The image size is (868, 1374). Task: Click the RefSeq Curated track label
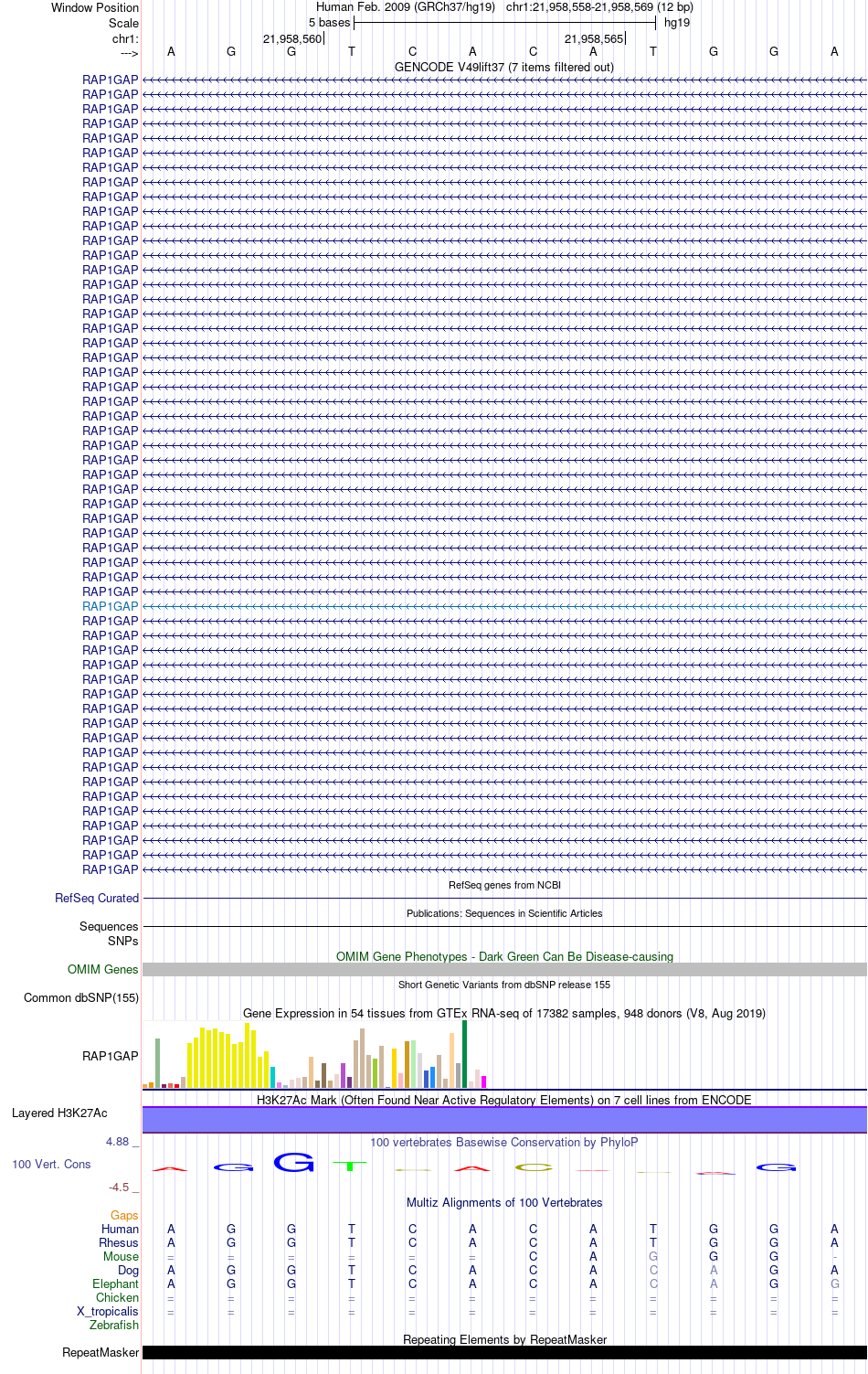(x=97, y=898)
